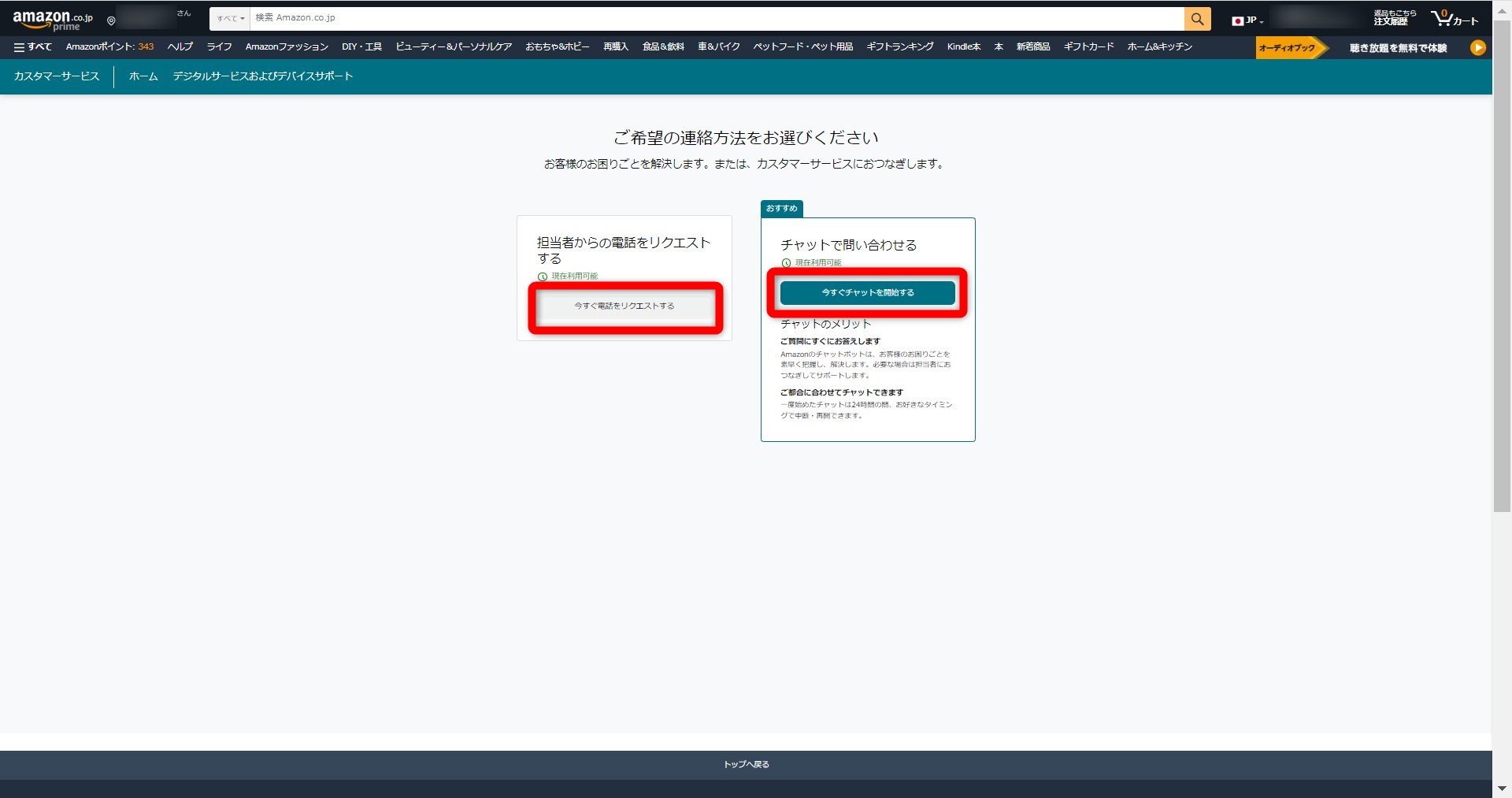Click the orange search magnifier button

click(1197, 19)
